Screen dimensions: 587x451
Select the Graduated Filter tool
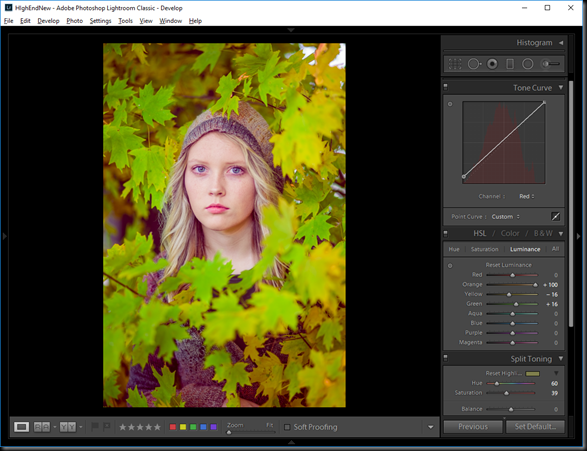pyautogui.click(x=510, y=64)
